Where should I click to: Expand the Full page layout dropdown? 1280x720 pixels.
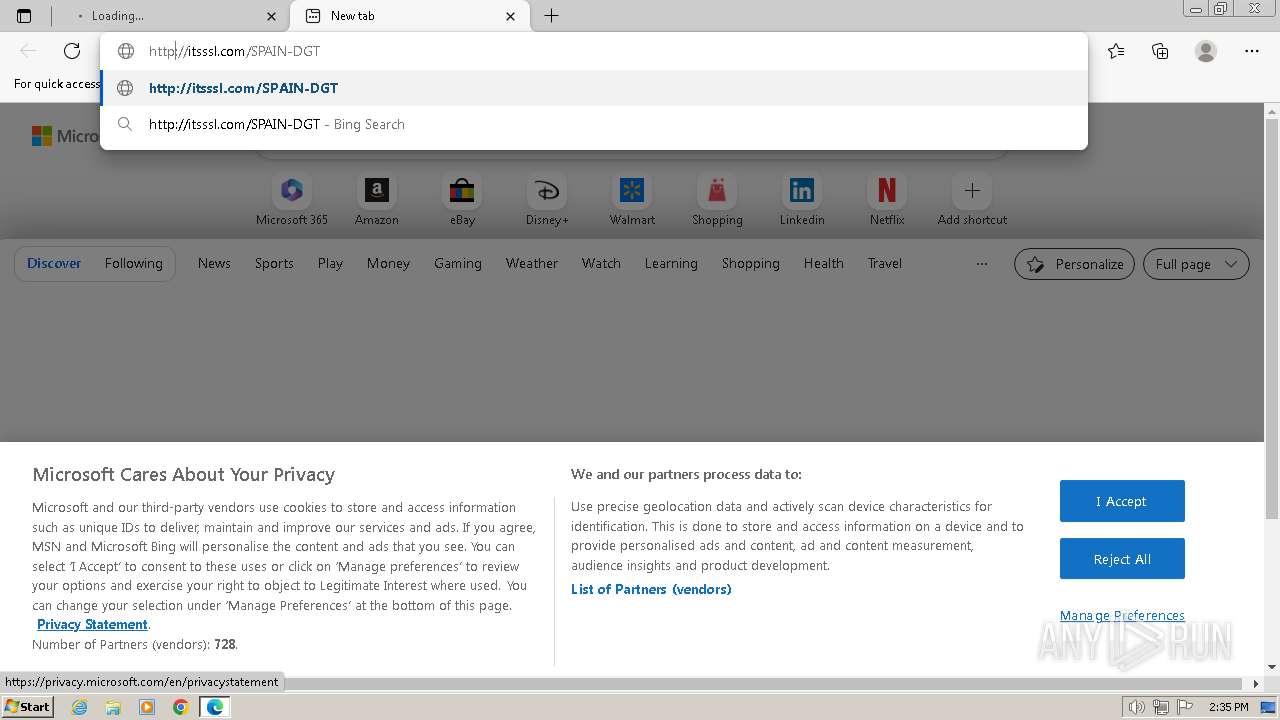pos(1196,264)
